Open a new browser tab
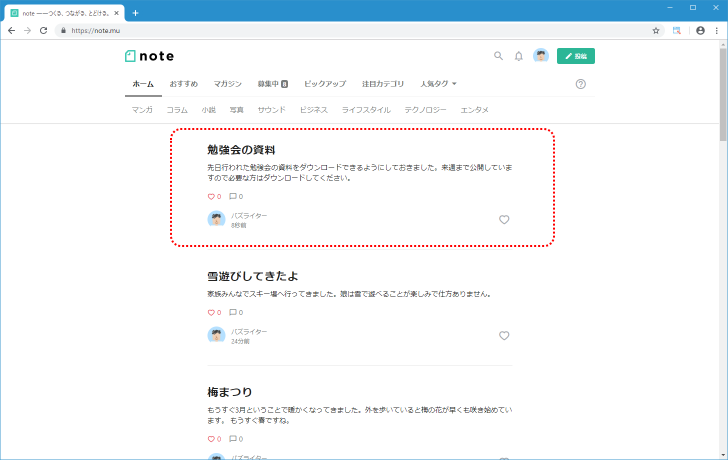The height and width of the screenshot is (460, 728). pyautogui.click(x=135, y=13)
